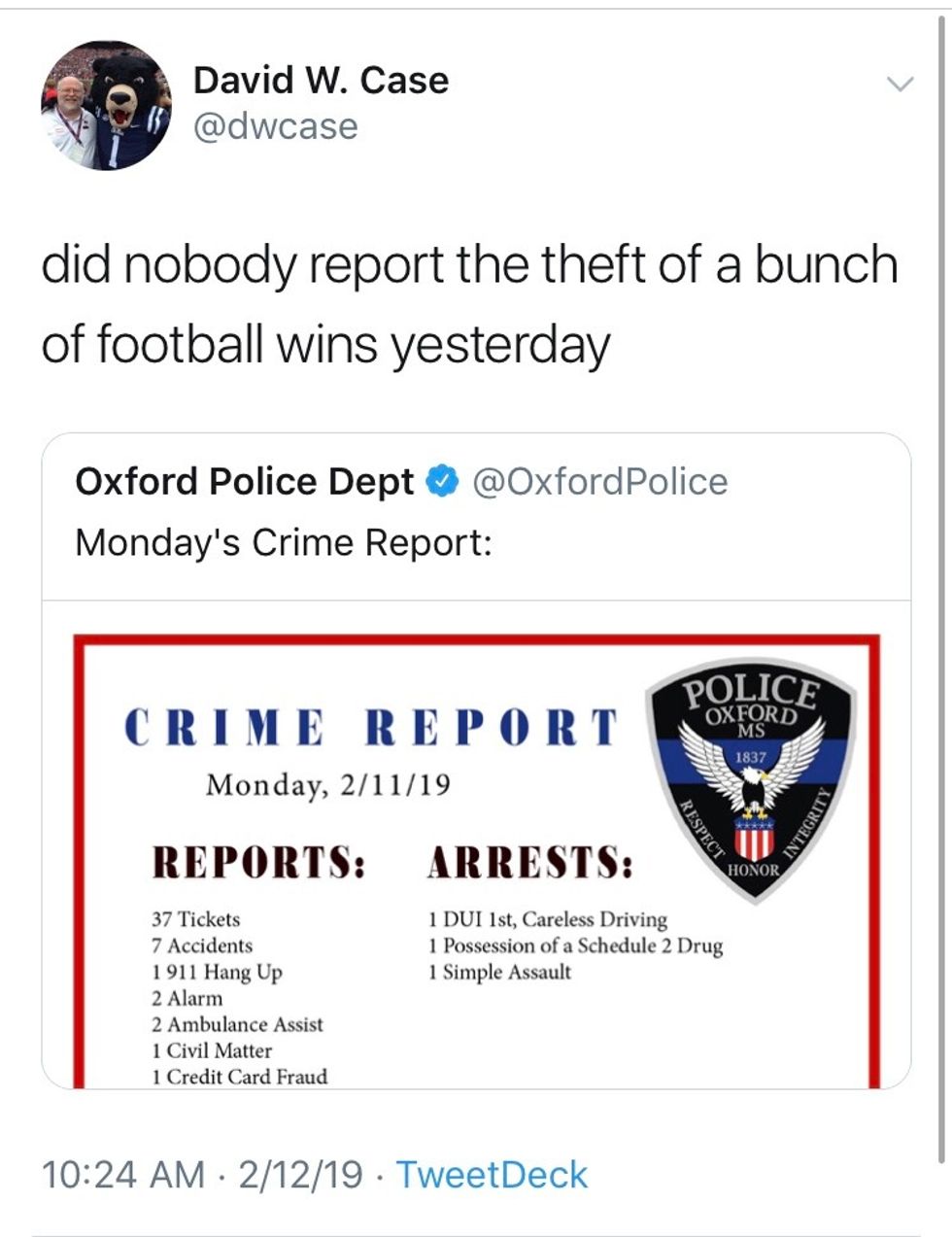952x1237 pixels.
Task: Click the ARRESTS heading in the image
Action: point(531,862)
